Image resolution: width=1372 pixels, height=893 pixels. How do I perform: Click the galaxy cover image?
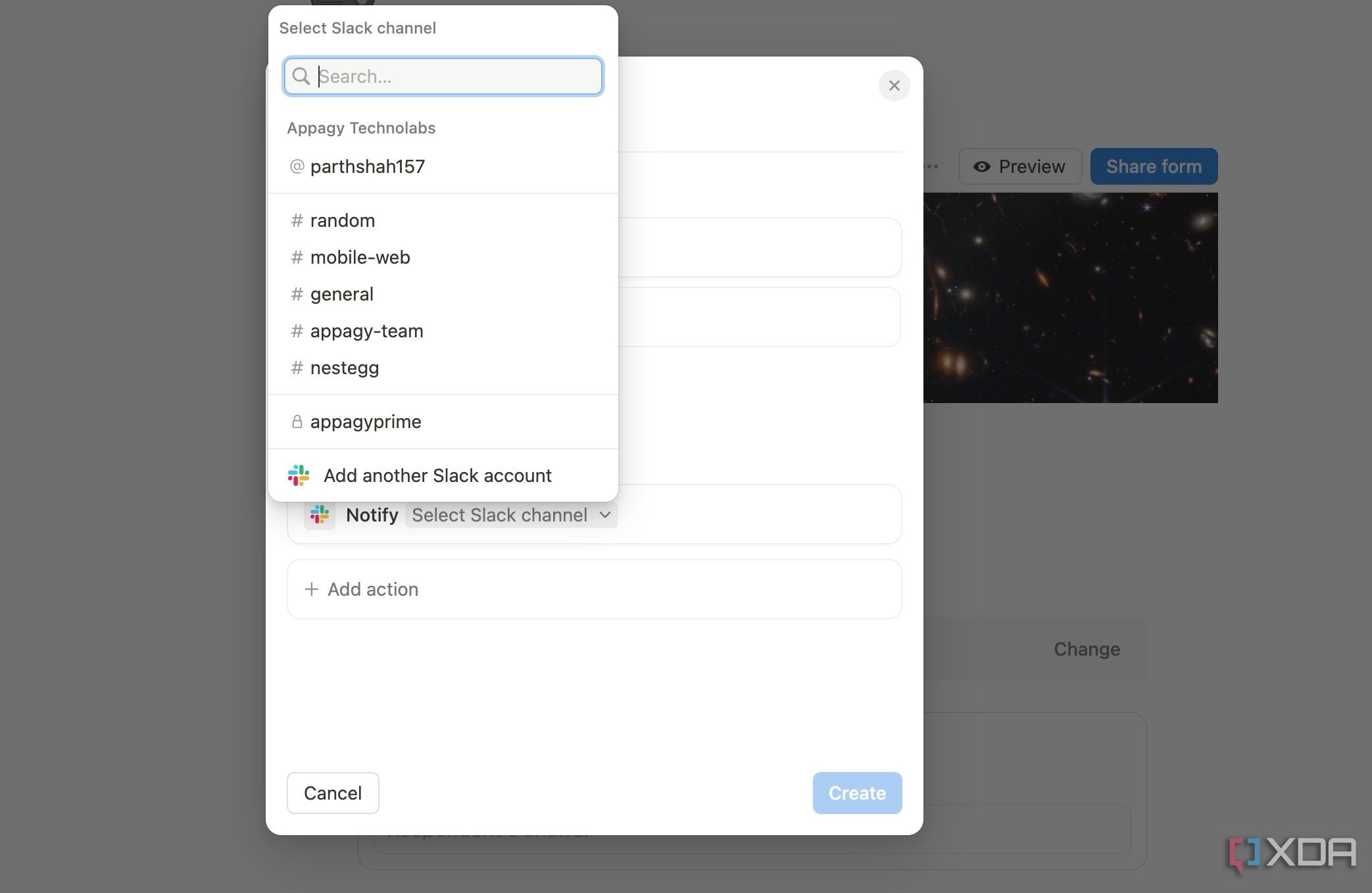[x=1070, y=298]
